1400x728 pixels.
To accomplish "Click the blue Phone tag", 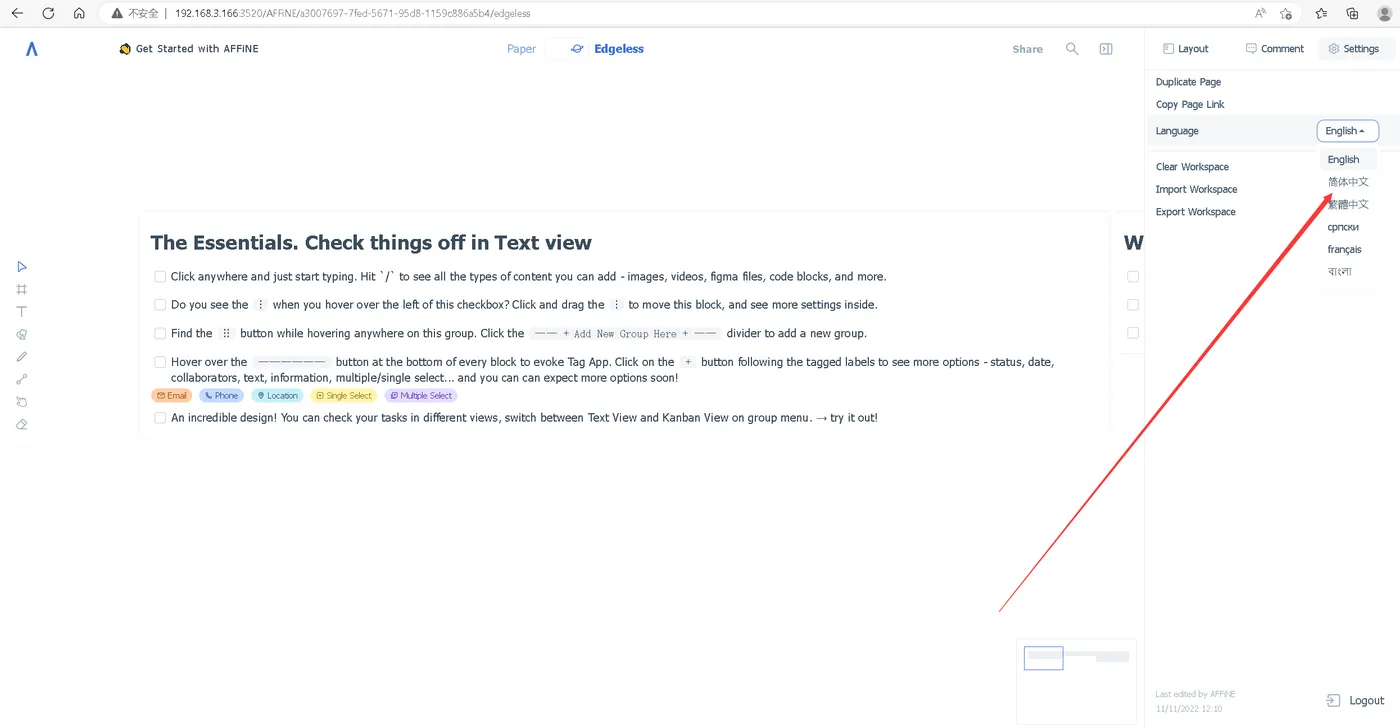I will coord(221,396).
